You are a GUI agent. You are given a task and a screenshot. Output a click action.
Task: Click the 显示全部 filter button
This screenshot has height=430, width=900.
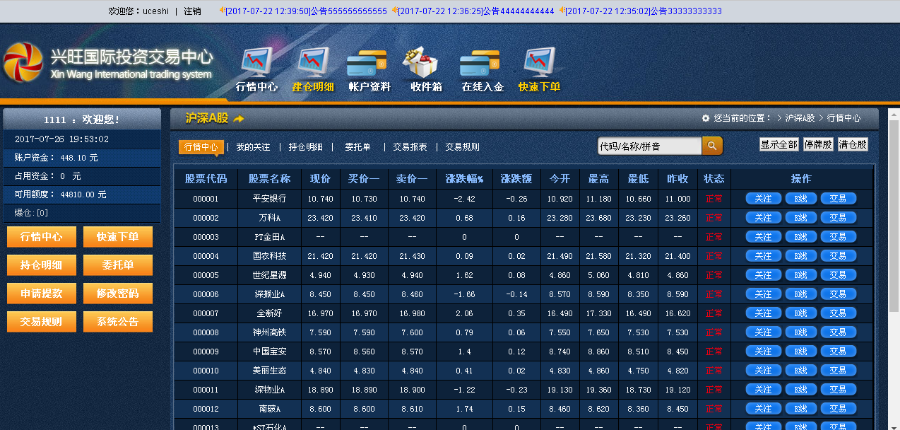point(779,145)
